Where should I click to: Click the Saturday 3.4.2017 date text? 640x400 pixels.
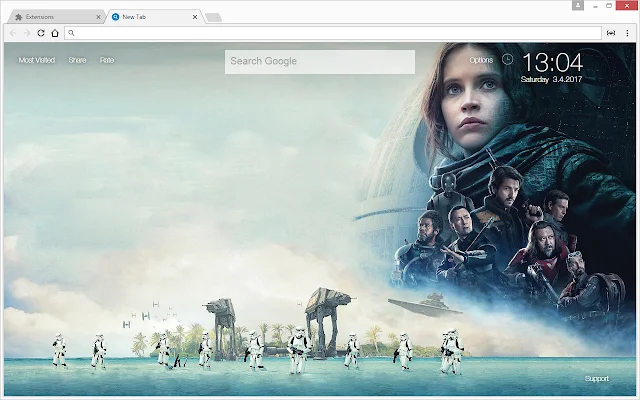[x=551, y=79]
